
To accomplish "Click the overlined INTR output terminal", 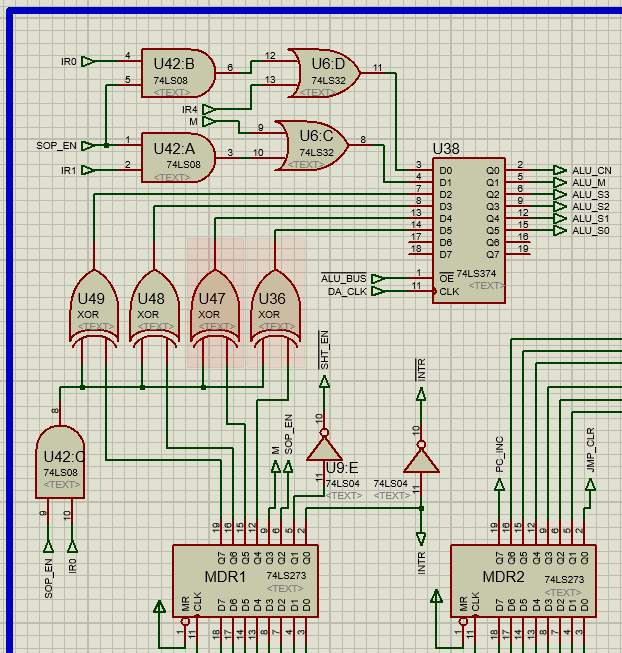I will pos(421,394).
